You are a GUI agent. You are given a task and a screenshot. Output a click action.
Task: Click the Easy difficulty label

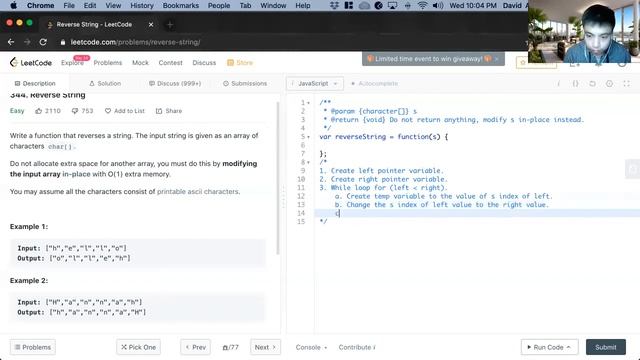point(17,111)
